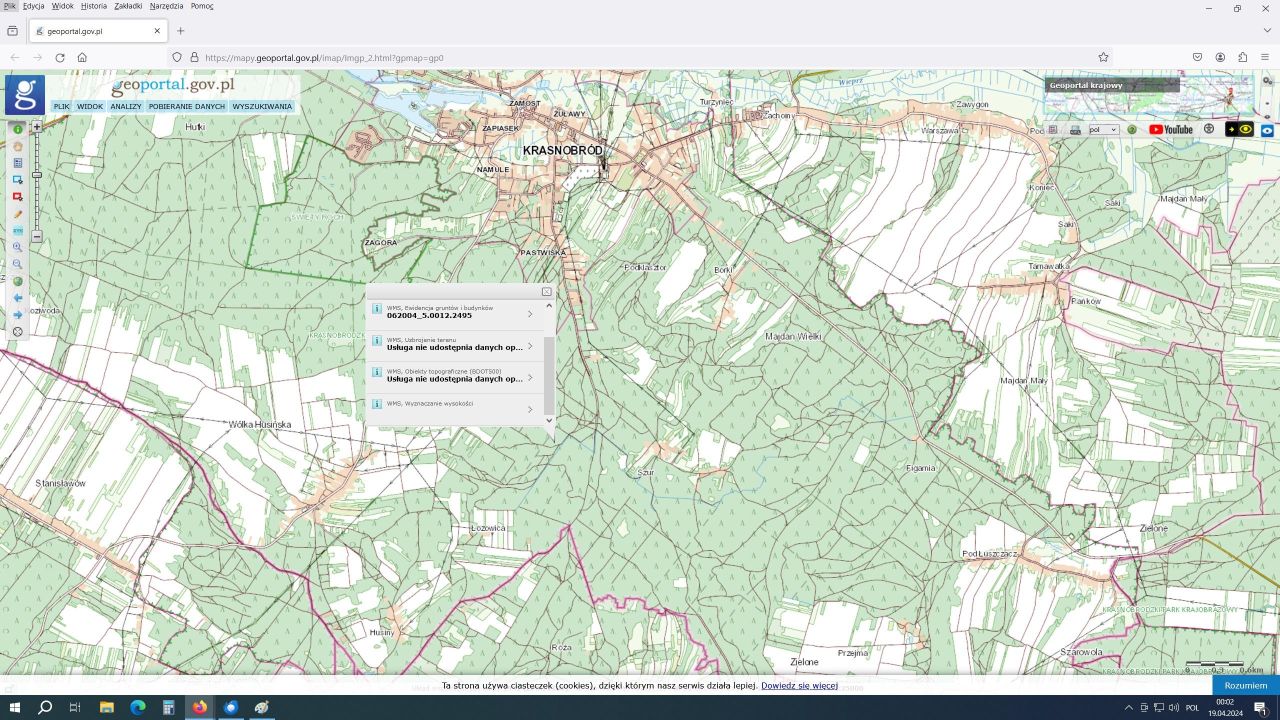The width and height of the screenshot is (1280, 720).
Task: Expand Obiekty topograficzne (BDOT500) result
Action: click(x=530, y=377)
